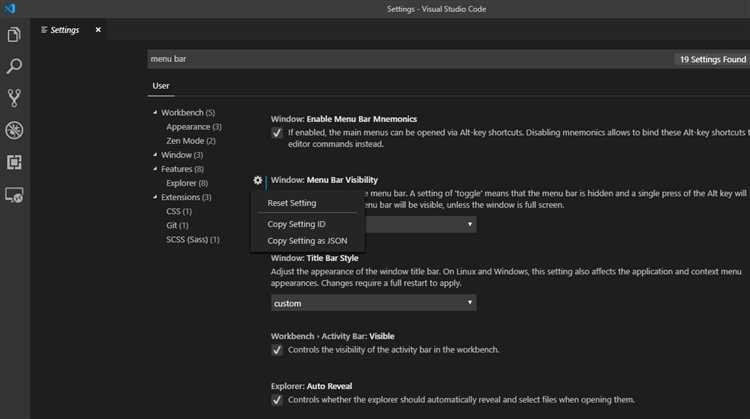
Task: Select SCSS (Sass) (1) in tree
Action: (x=193, y=240)
